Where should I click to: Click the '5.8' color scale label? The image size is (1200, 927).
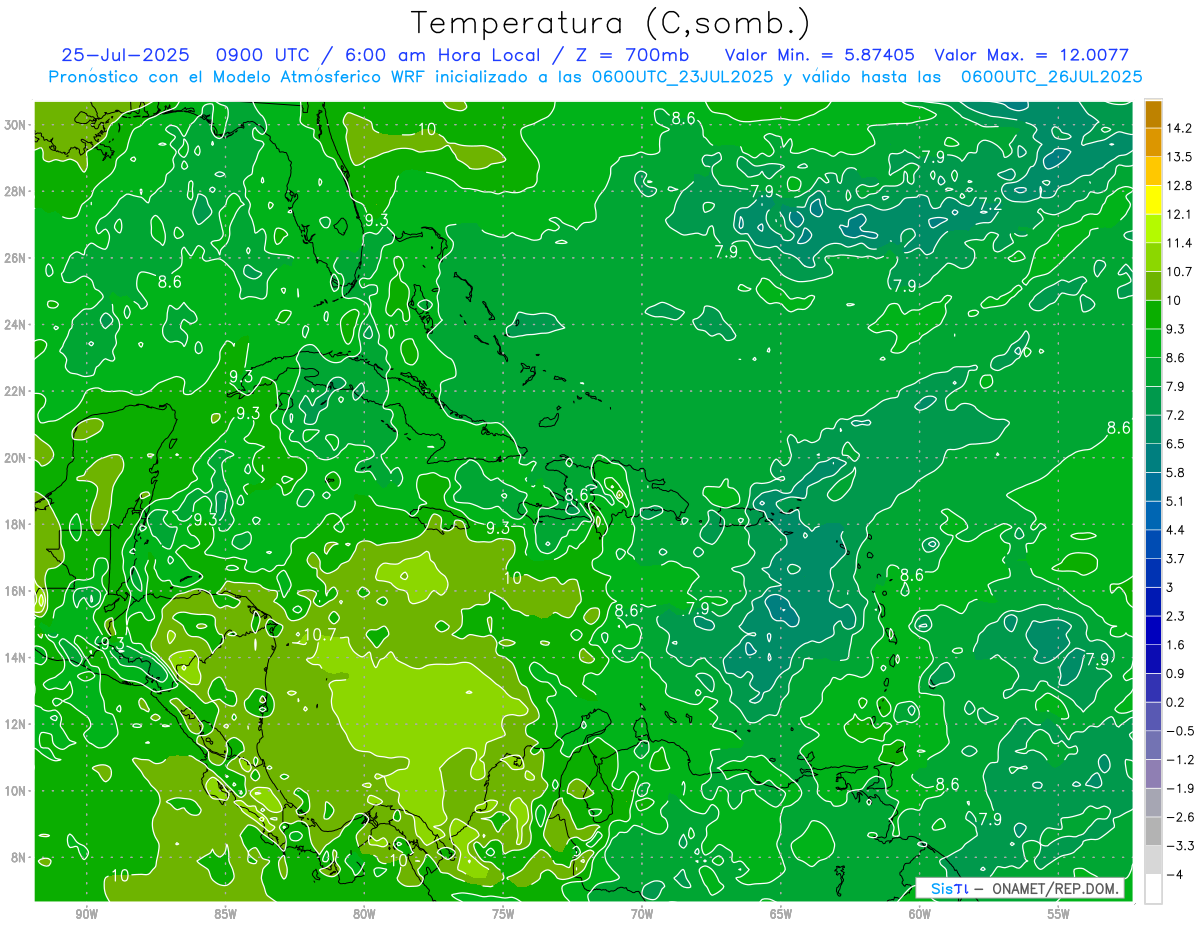coord(1176,473)
